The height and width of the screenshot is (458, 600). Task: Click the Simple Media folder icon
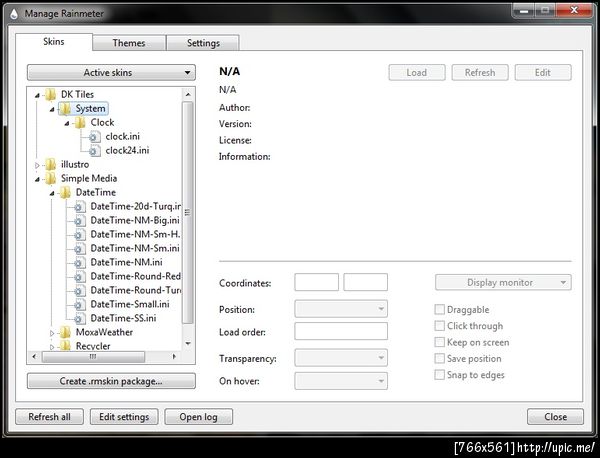pos(50,178)
